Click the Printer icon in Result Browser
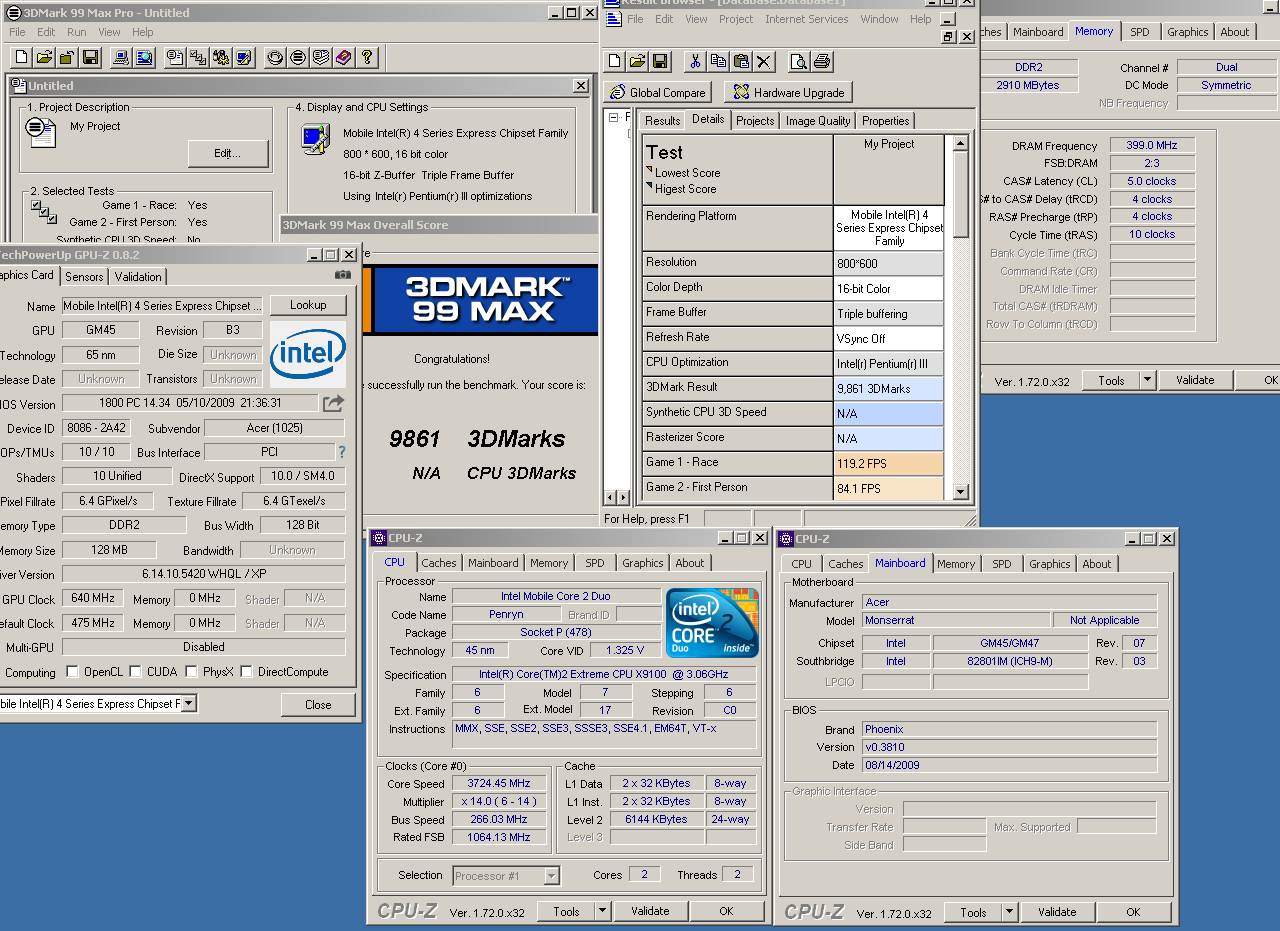1280x931 pixels. click(822, 62)
